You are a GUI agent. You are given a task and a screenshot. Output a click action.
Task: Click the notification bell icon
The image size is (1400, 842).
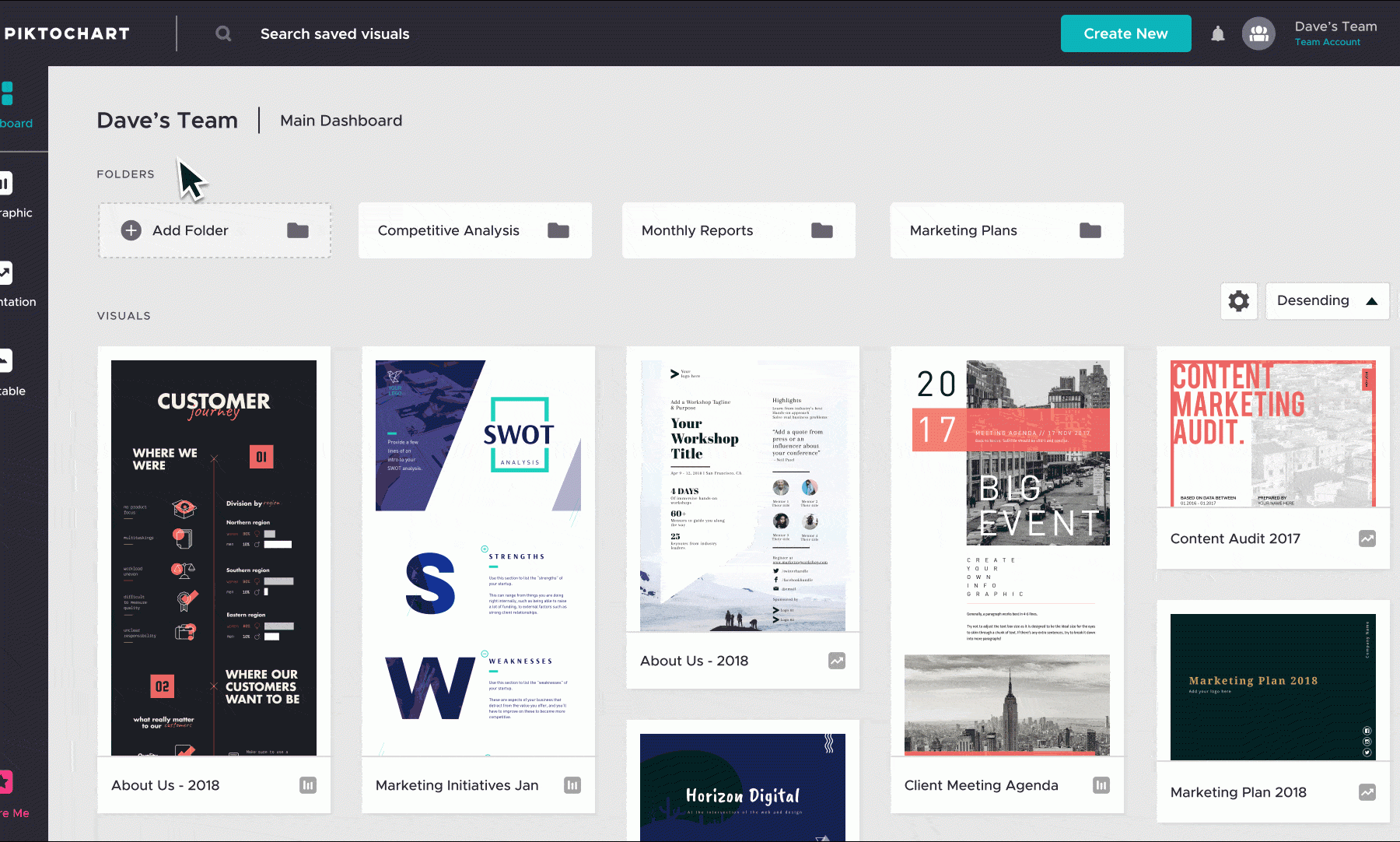[1218, 33]
